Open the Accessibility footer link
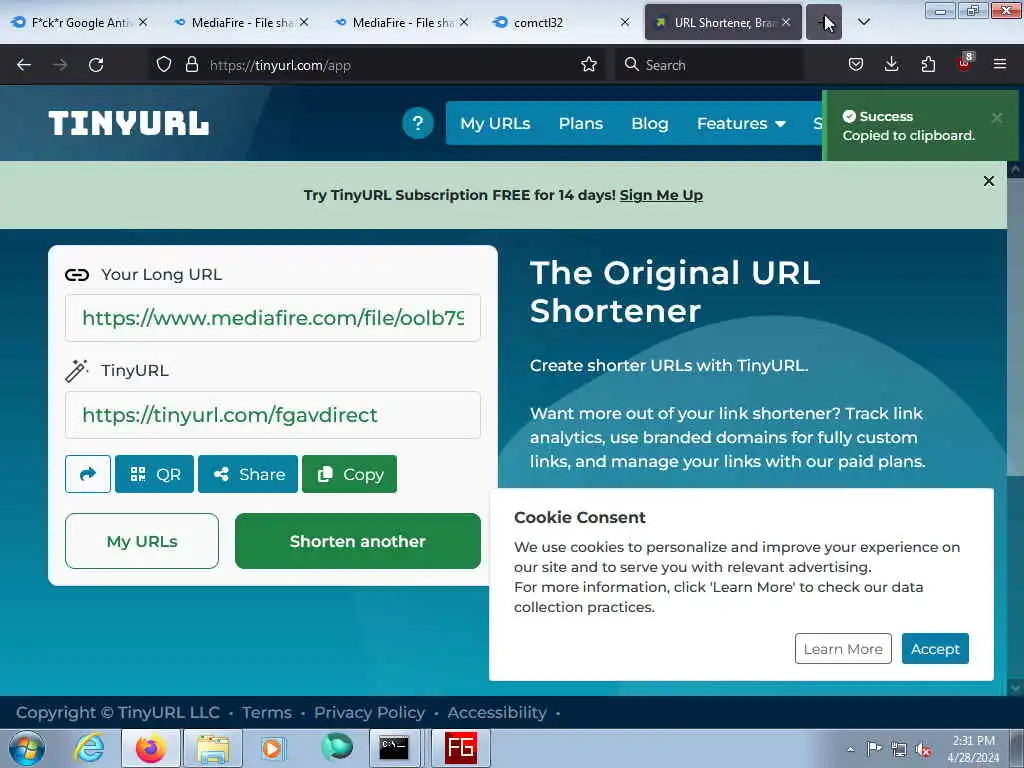 coord(497,712)
